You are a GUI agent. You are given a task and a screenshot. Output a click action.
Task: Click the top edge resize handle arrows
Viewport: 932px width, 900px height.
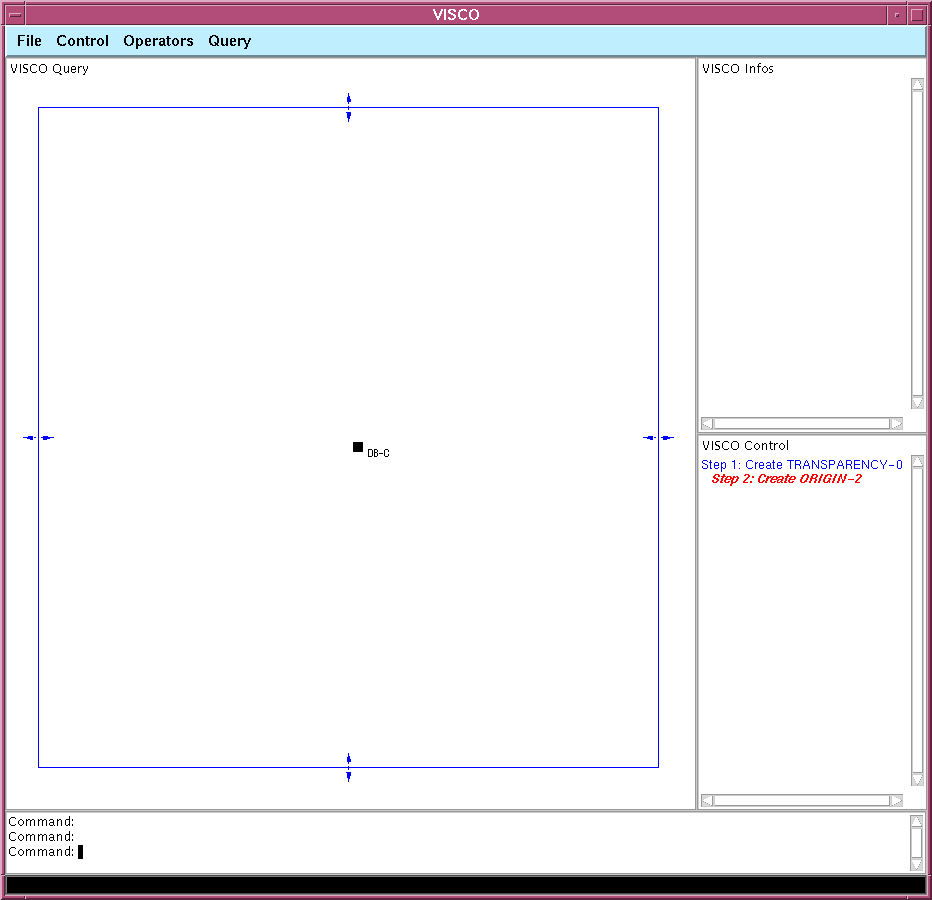tap(349, 108)
